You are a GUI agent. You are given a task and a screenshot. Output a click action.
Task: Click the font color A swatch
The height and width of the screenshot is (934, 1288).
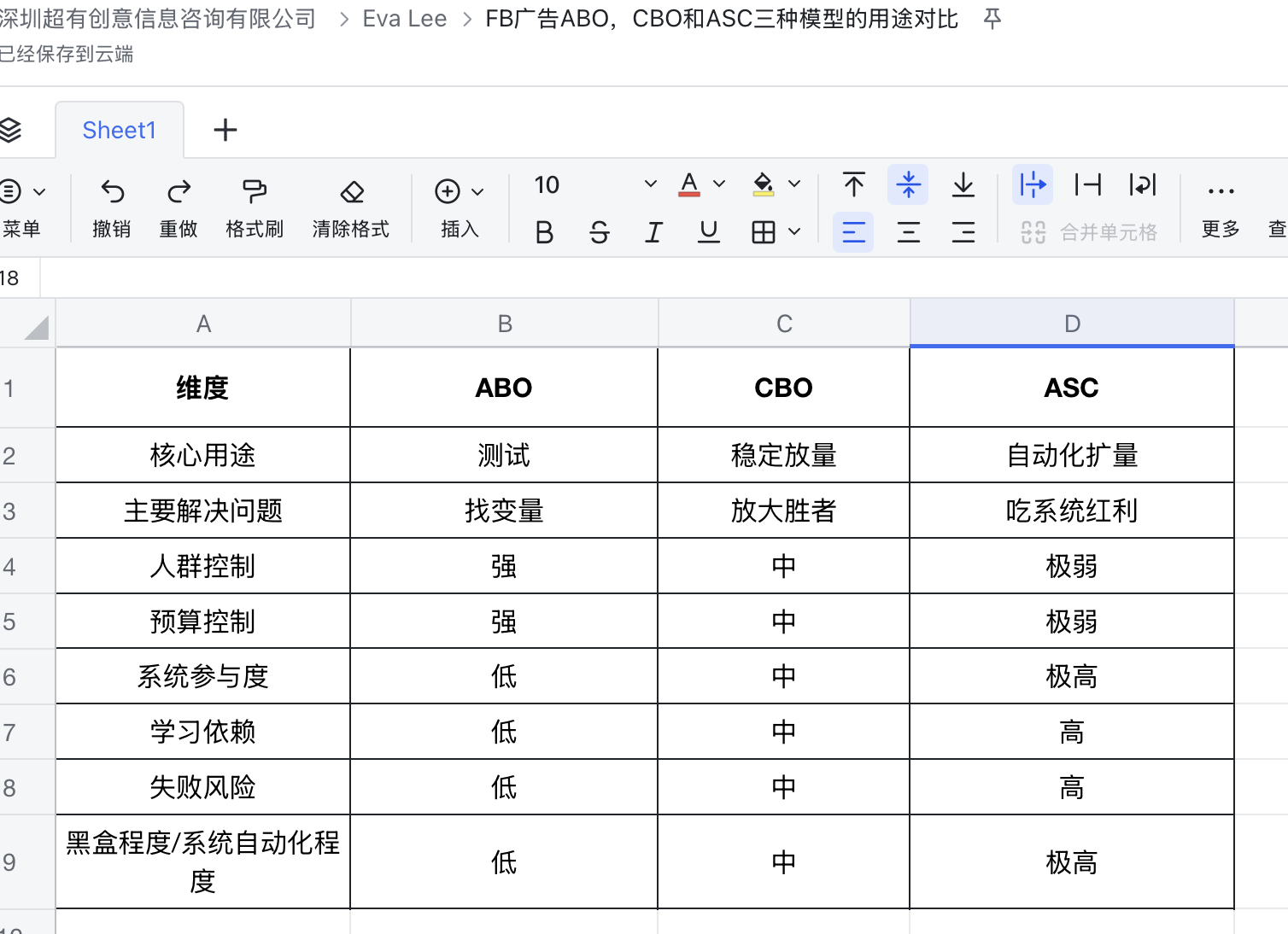click(689, 184)
